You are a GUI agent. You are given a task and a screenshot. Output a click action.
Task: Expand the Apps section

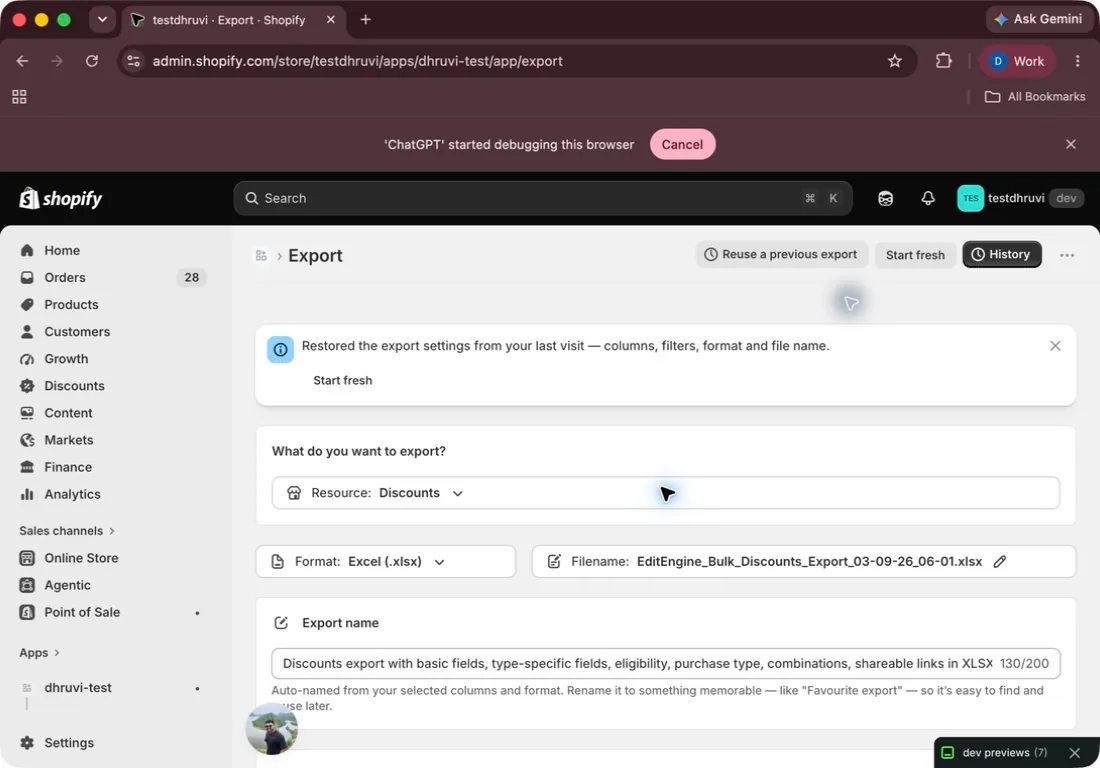point(39,653)
